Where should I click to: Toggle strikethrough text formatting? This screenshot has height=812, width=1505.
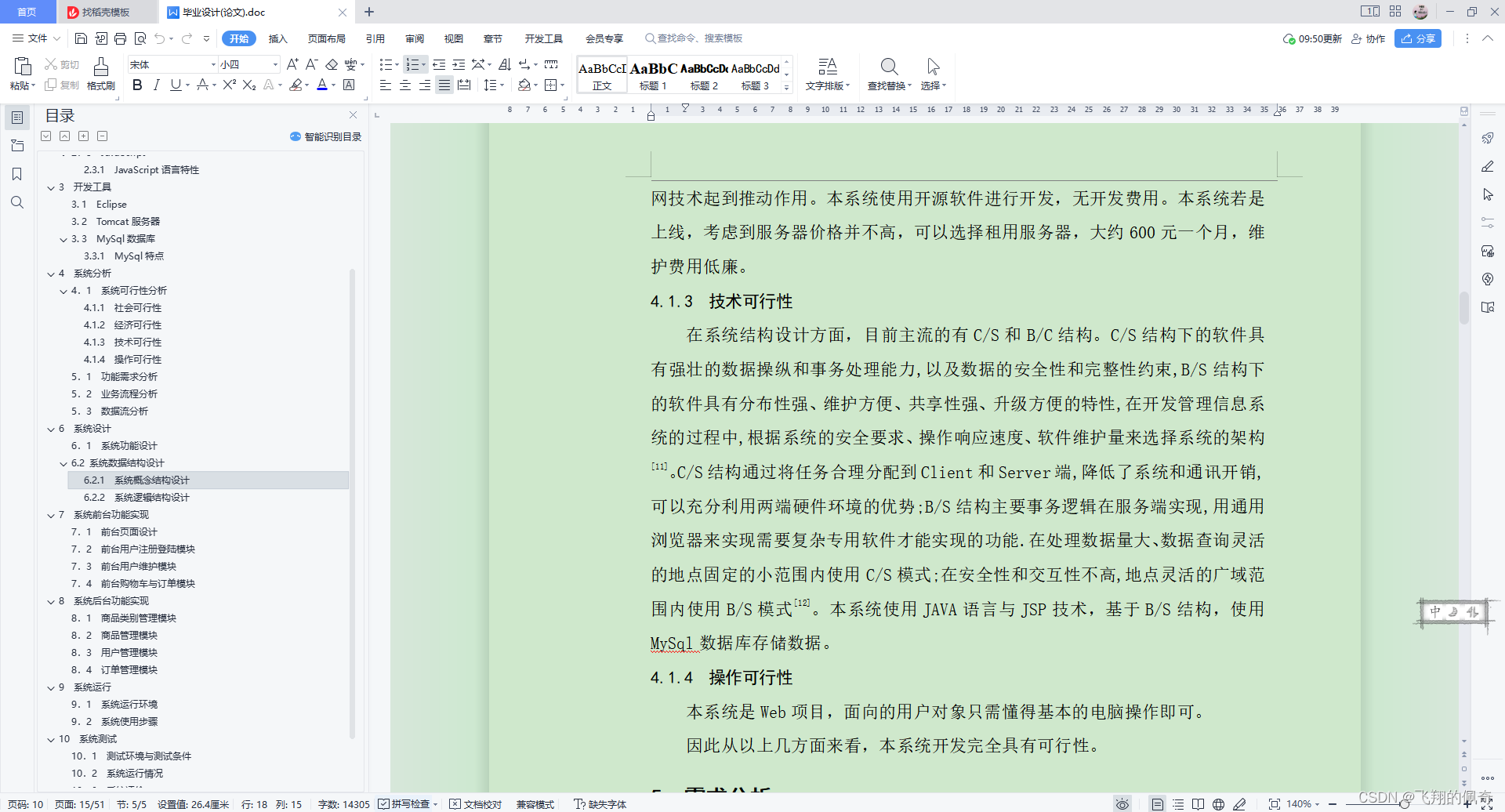pos(203,85)
